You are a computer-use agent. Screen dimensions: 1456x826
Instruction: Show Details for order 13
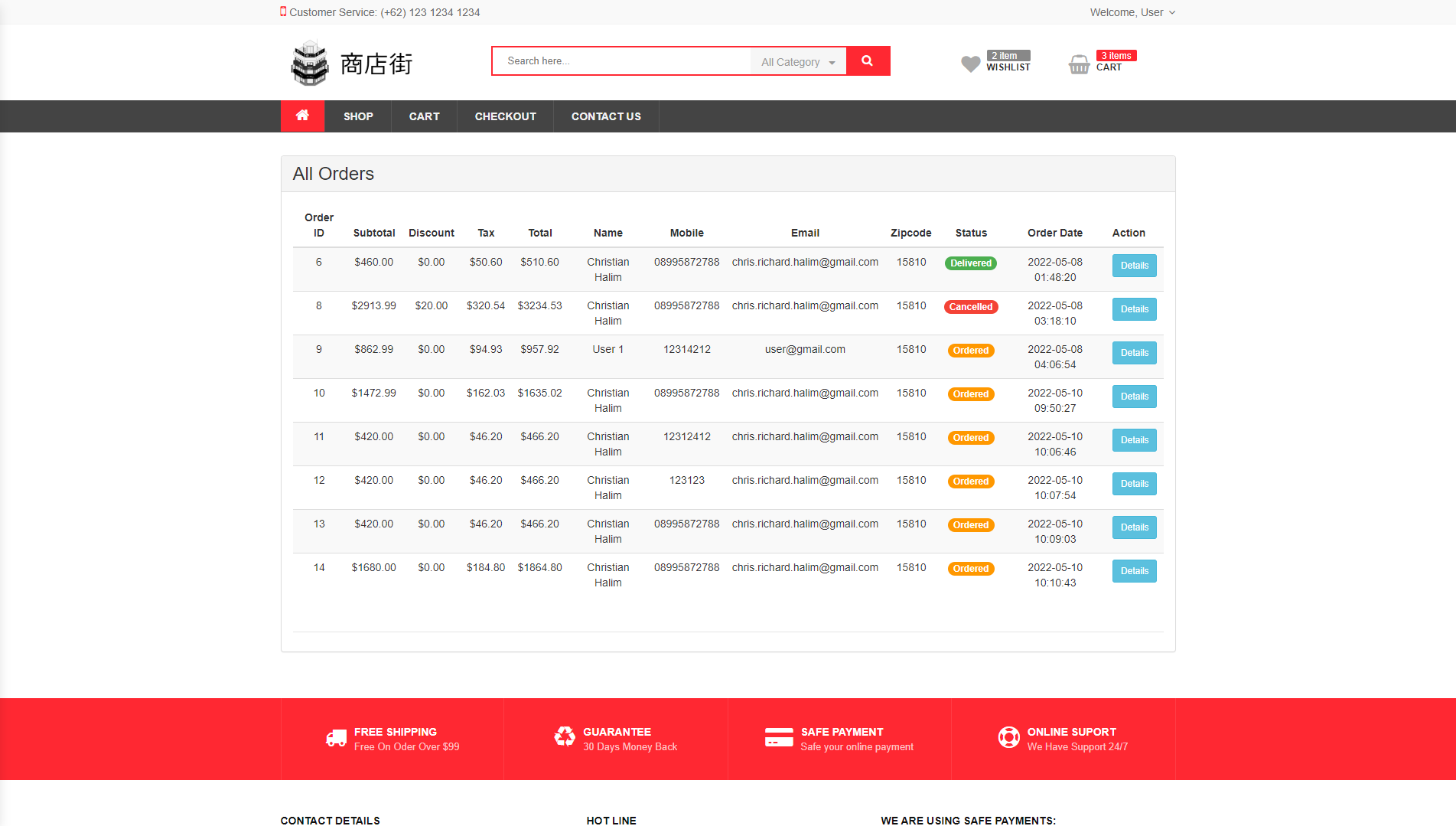pos(1134,527)
